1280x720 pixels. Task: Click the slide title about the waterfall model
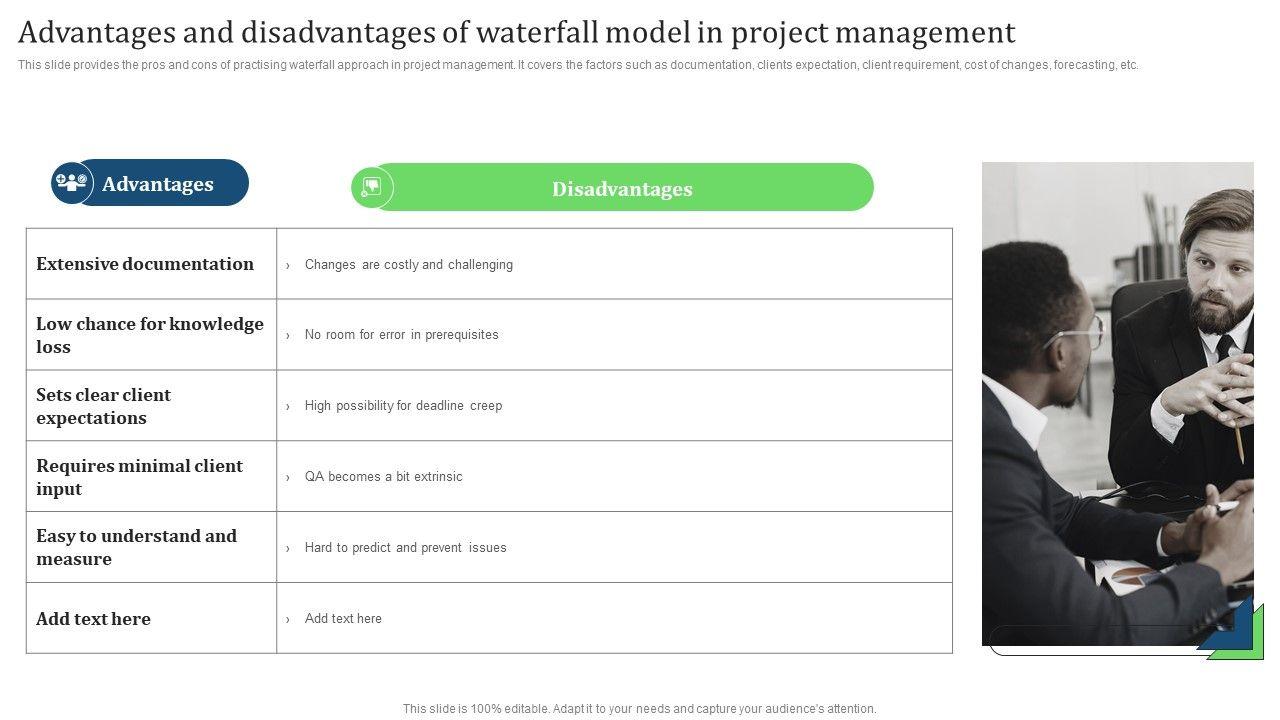516,33
